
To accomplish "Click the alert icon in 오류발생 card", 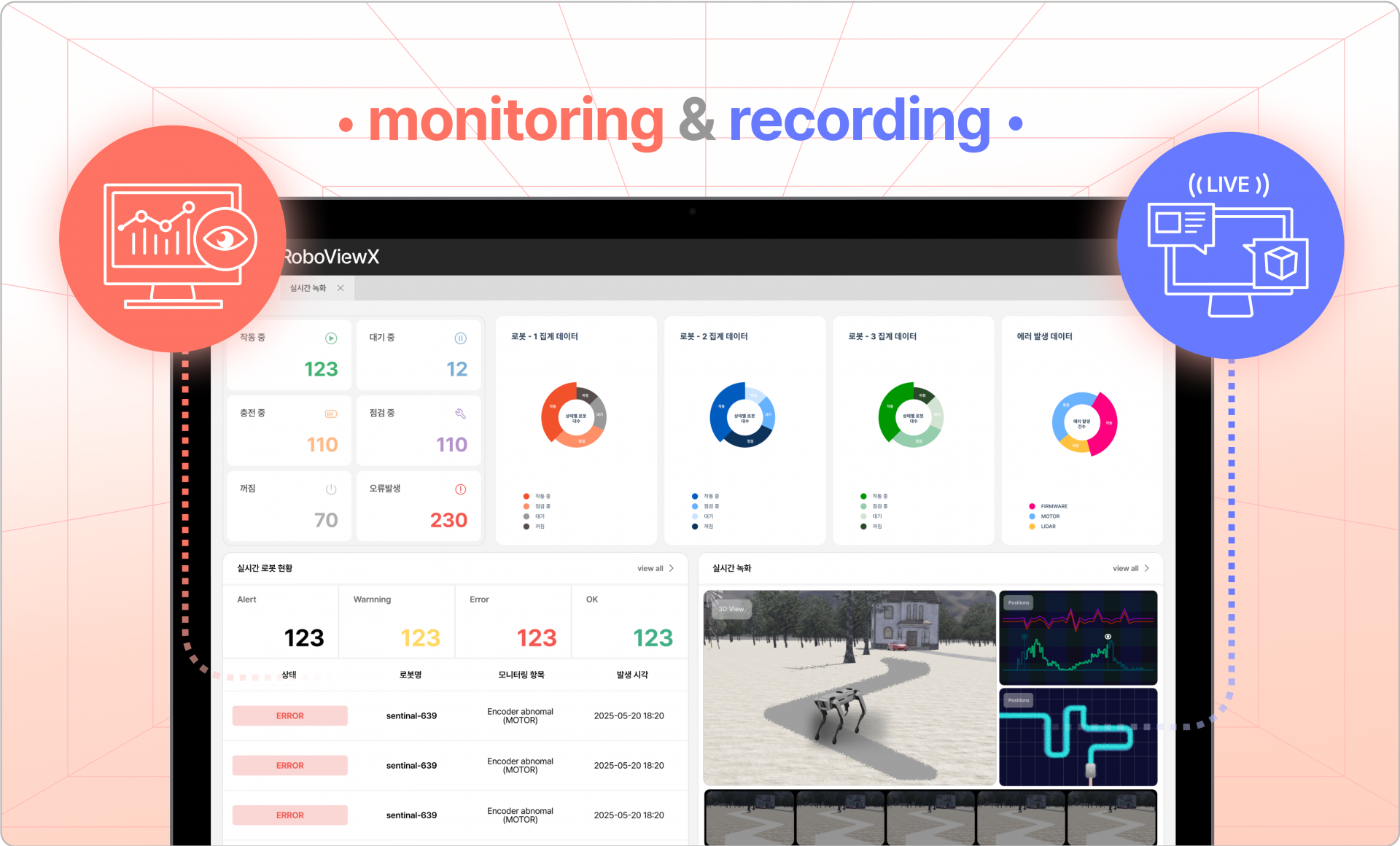I will click(460, 489).
